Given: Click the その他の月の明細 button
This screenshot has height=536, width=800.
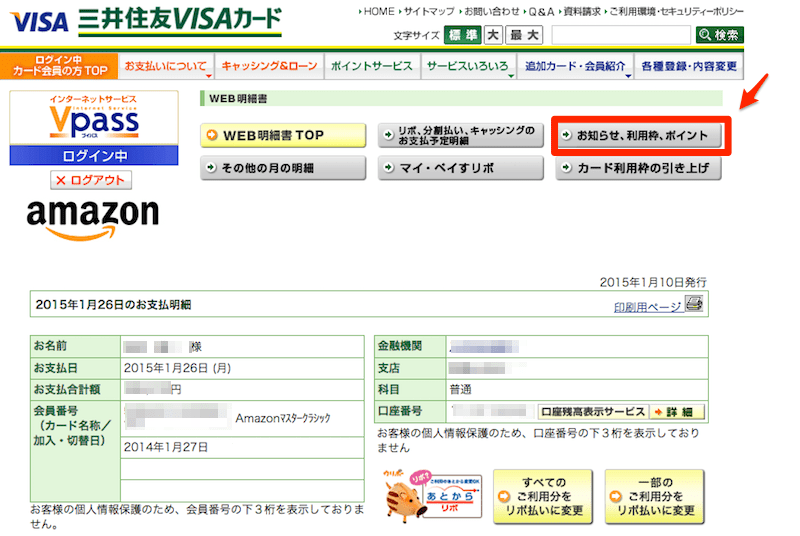Looking at the screenshot, I should click(x=283, y=168).
